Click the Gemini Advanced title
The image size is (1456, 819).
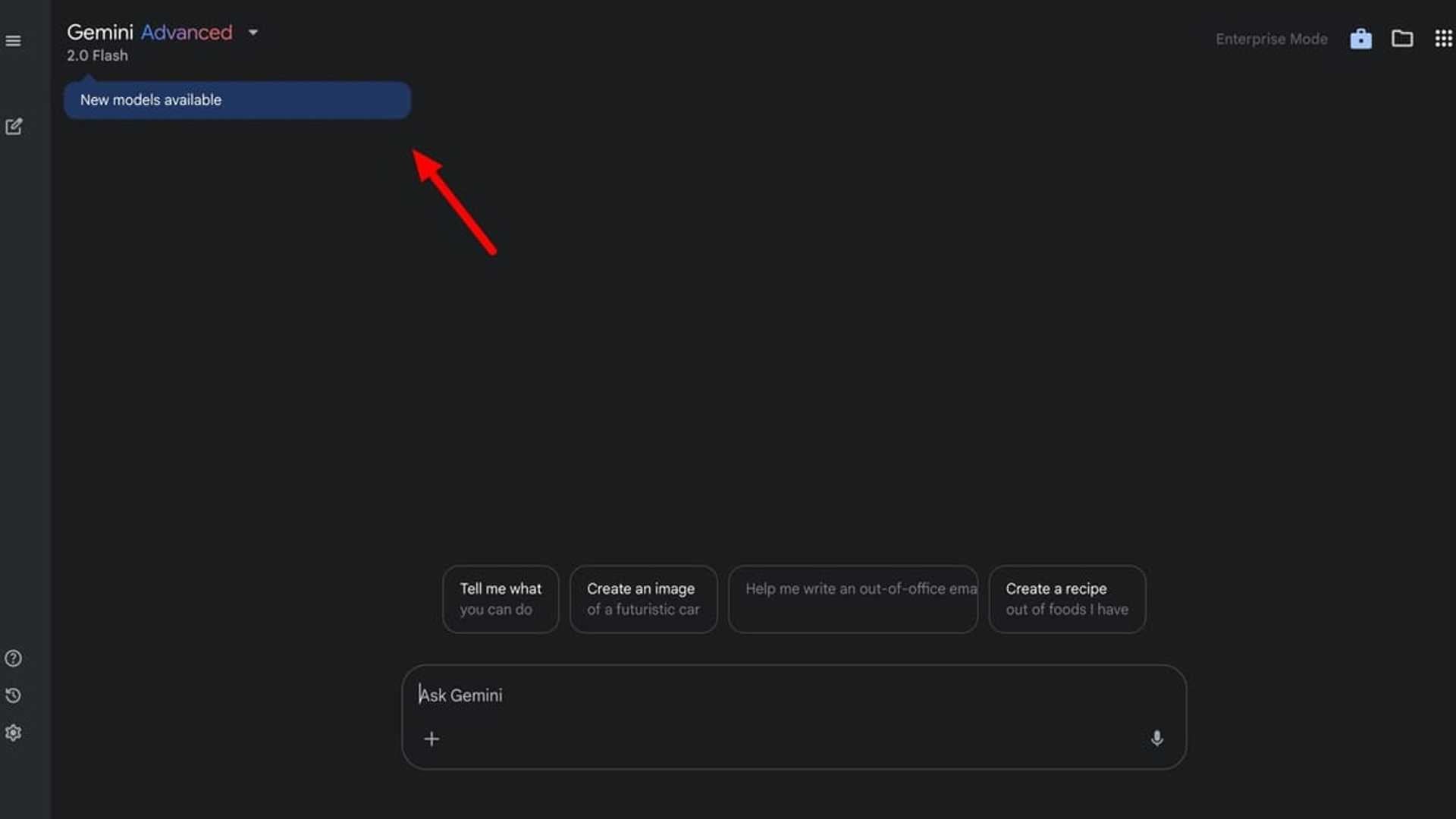(149, 33)
